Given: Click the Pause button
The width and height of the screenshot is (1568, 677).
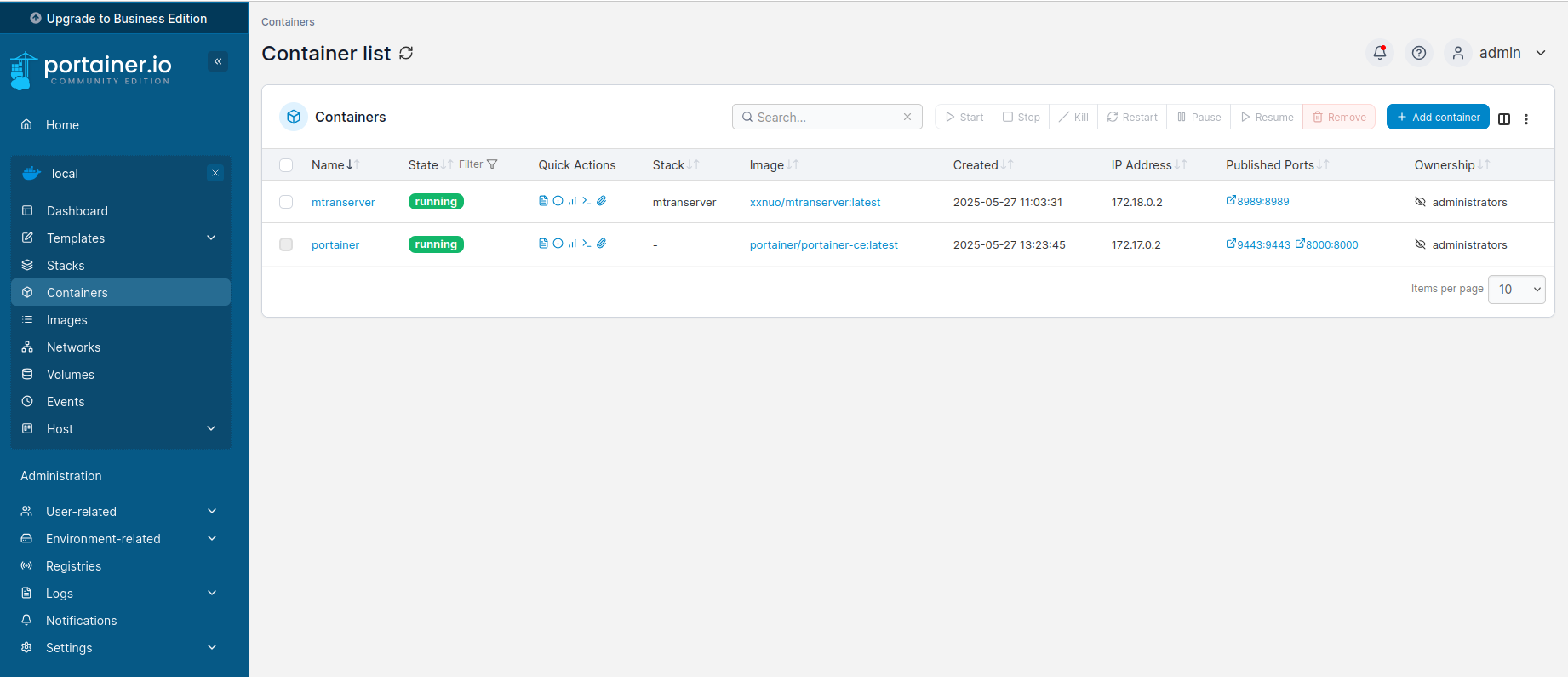Looking at the screenshot, I should click(1199, 117).
